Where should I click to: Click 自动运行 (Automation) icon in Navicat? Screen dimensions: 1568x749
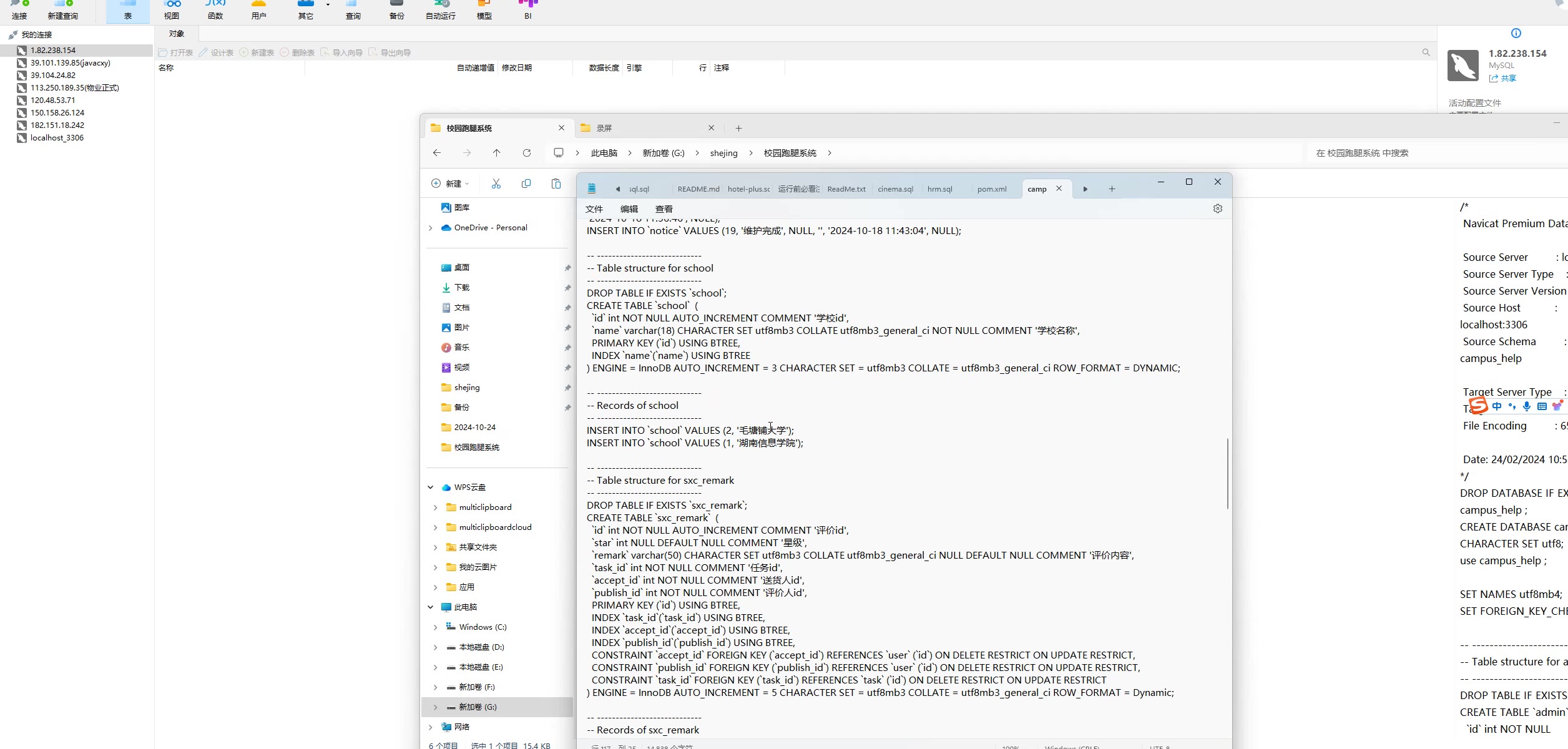[x=441, y=9]
